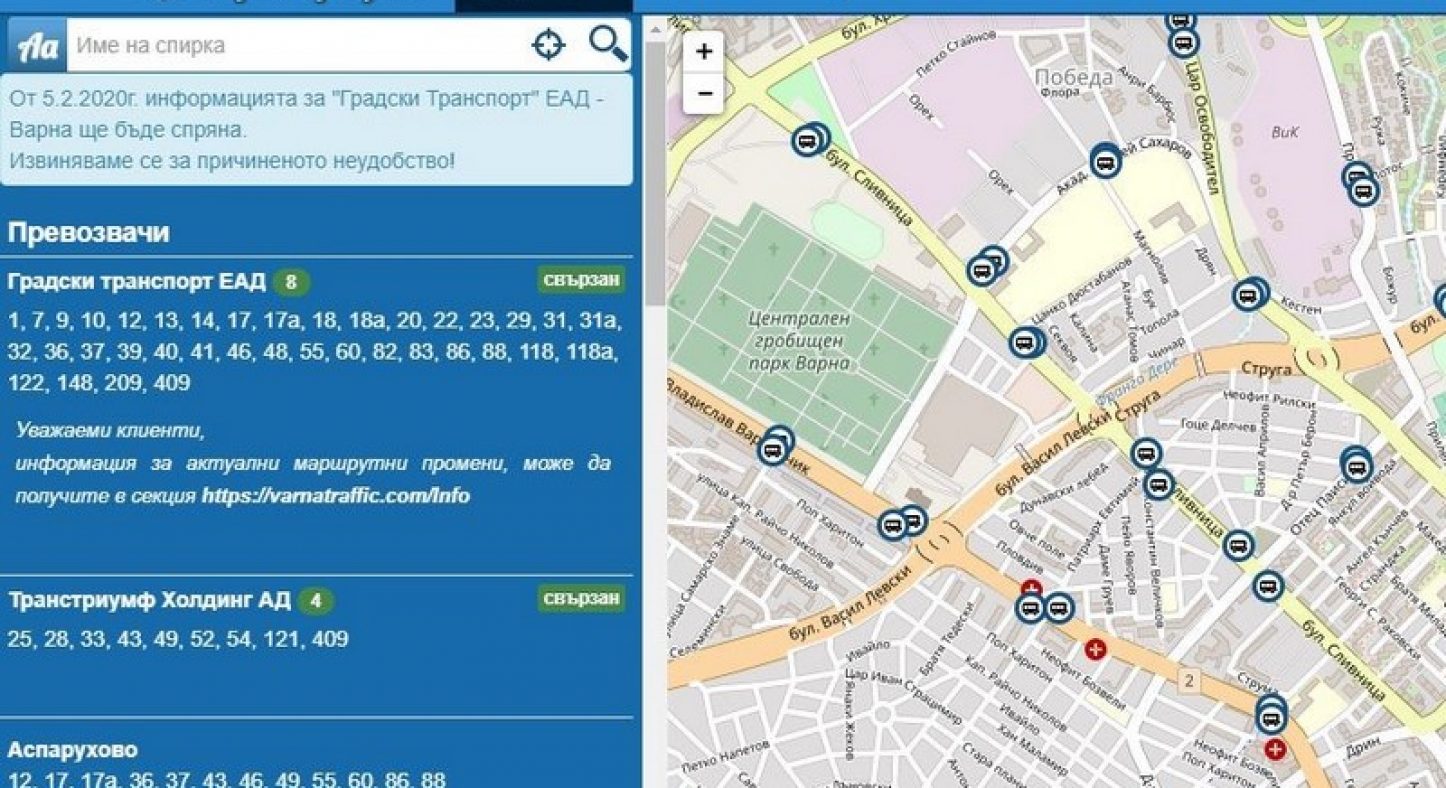Zoom in the map with plus button

tap(704, 51)
